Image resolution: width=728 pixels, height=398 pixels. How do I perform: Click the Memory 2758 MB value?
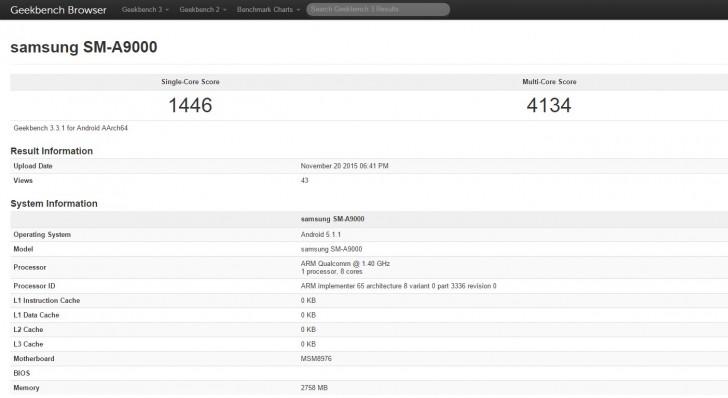(314, 387)
